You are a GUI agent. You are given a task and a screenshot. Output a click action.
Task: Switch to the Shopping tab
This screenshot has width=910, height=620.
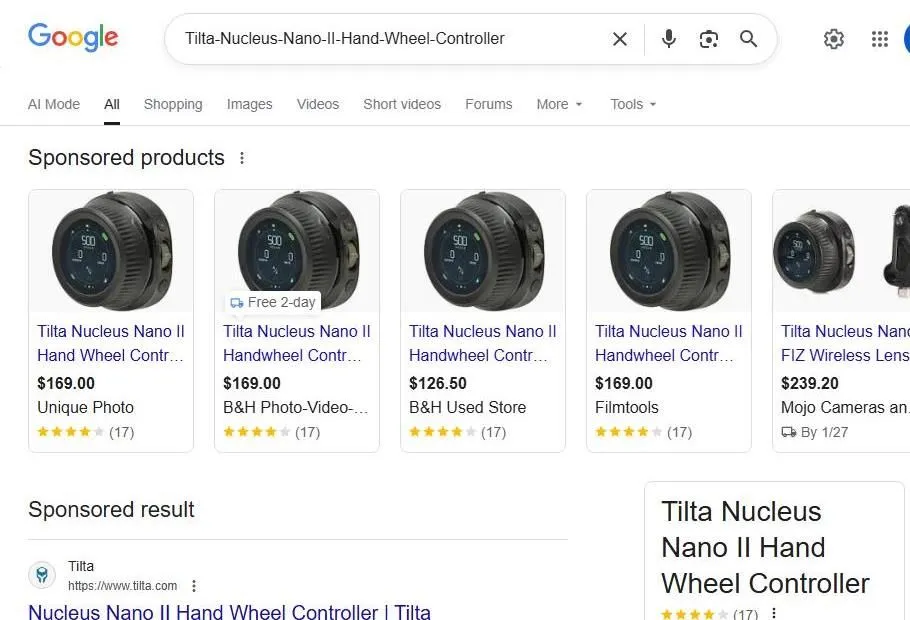point(172,104)
